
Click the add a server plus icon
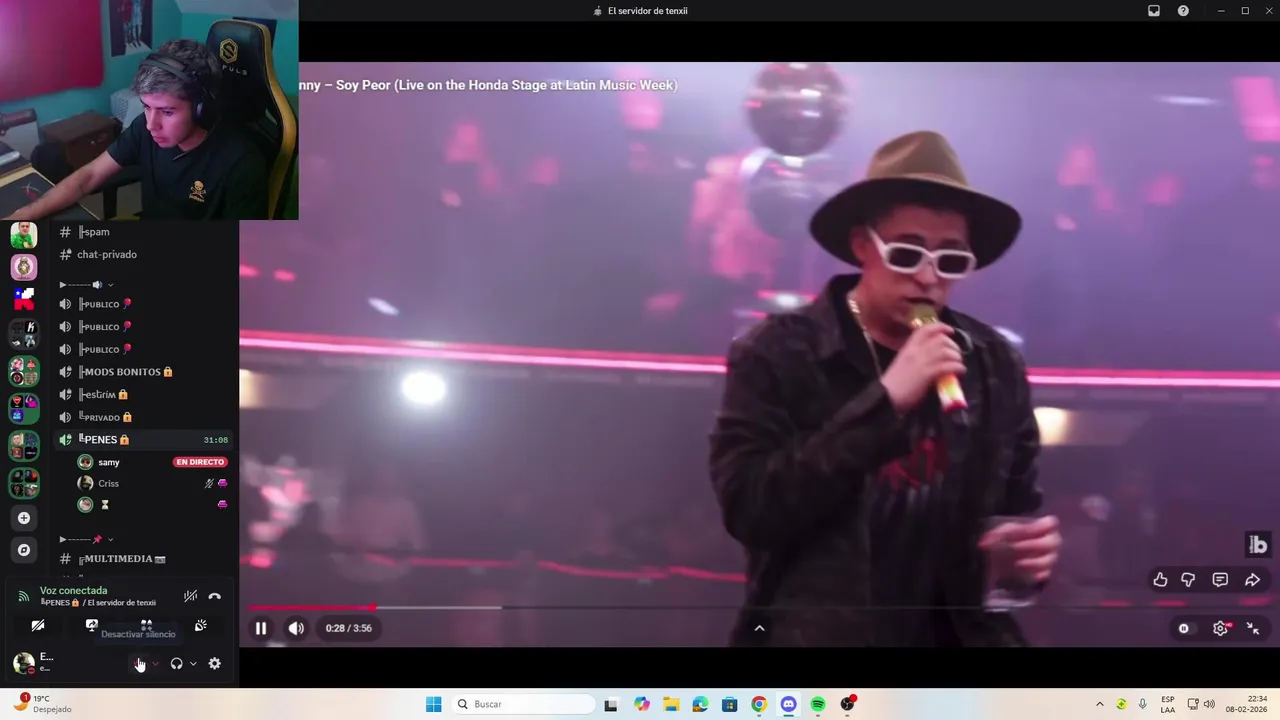pyautogui.click(x=24, y=518)
